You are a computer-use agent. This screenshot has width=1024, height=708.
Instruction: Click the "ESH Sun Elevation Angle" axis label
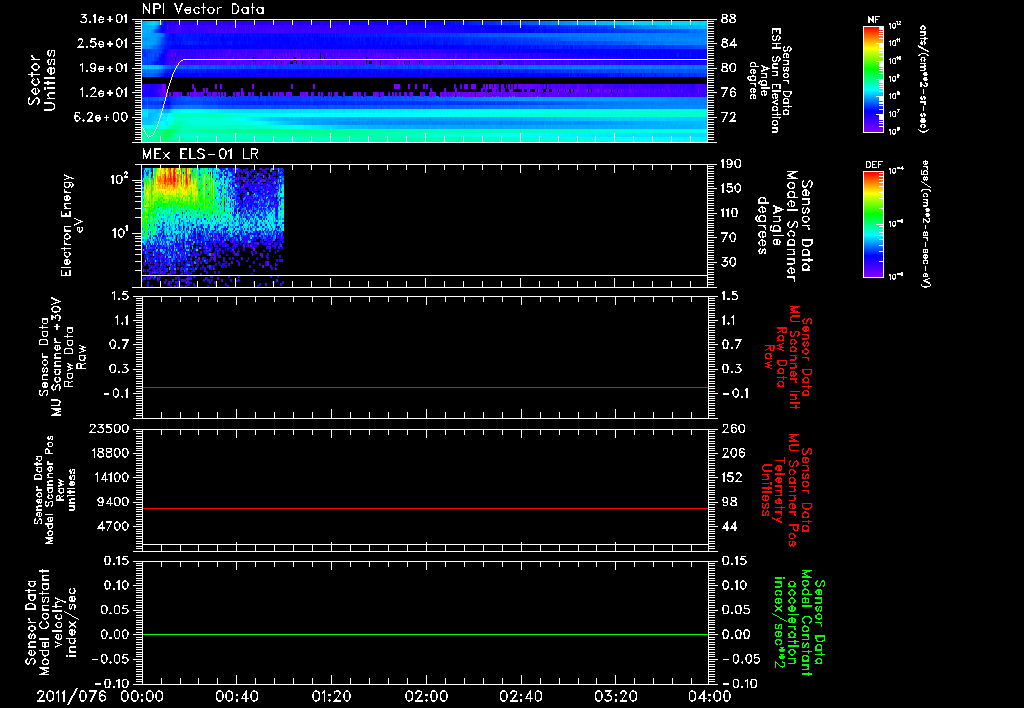click(769, 80)
